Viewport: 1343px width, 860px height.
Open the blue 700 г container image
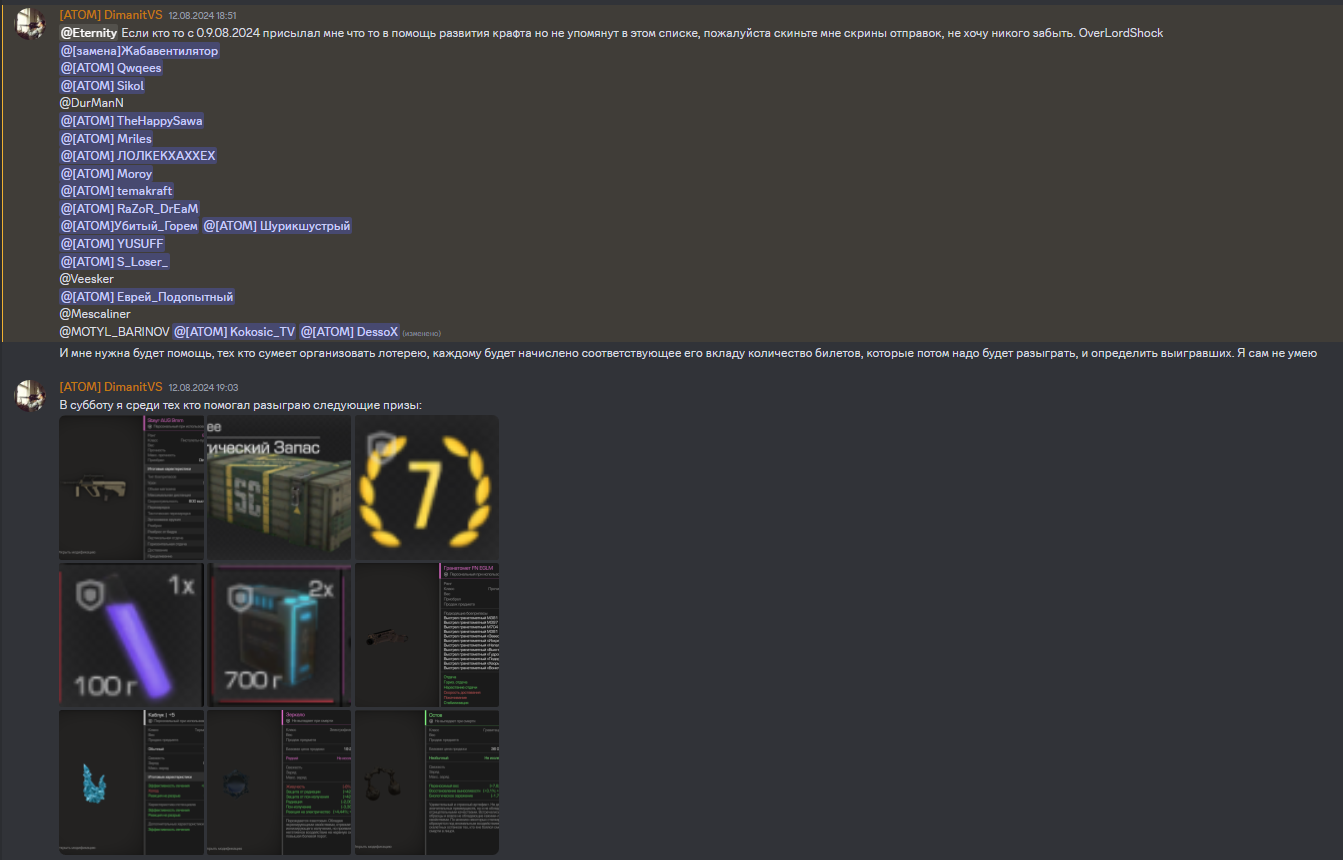click(x=279, y=635)
